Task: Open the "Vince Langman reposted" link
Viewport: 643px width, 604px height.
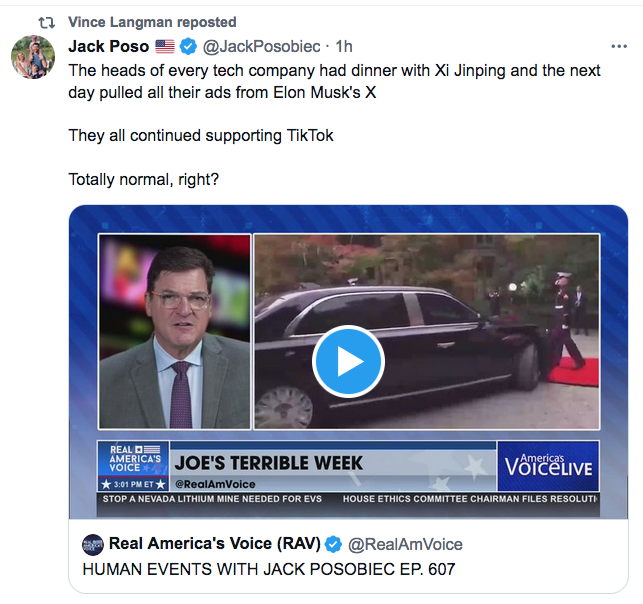Action: coord(152,22)
